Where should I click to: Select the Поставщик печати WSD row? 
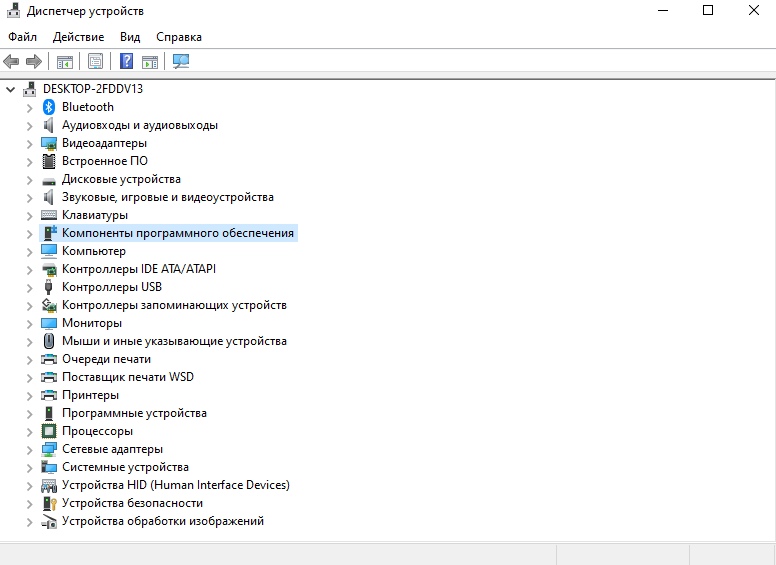coord(128,377)
